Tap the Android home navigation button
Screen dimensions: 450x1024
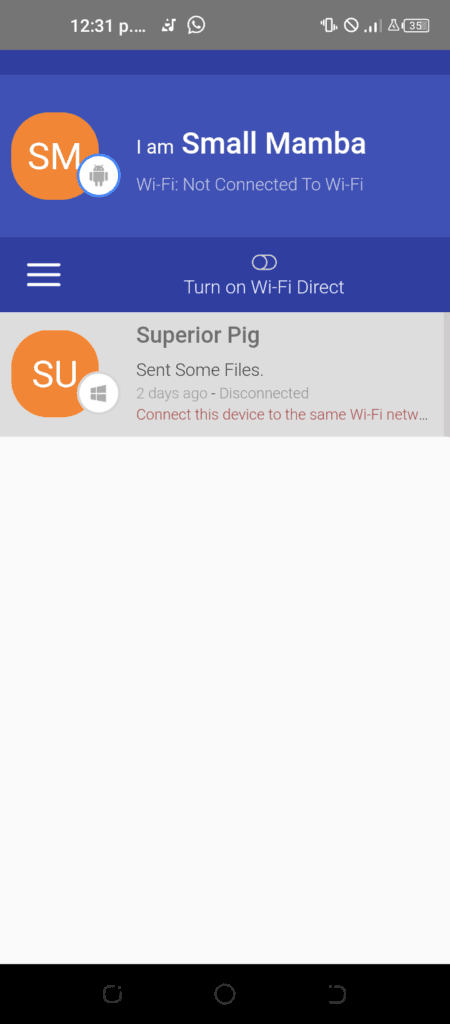(225, 994)
